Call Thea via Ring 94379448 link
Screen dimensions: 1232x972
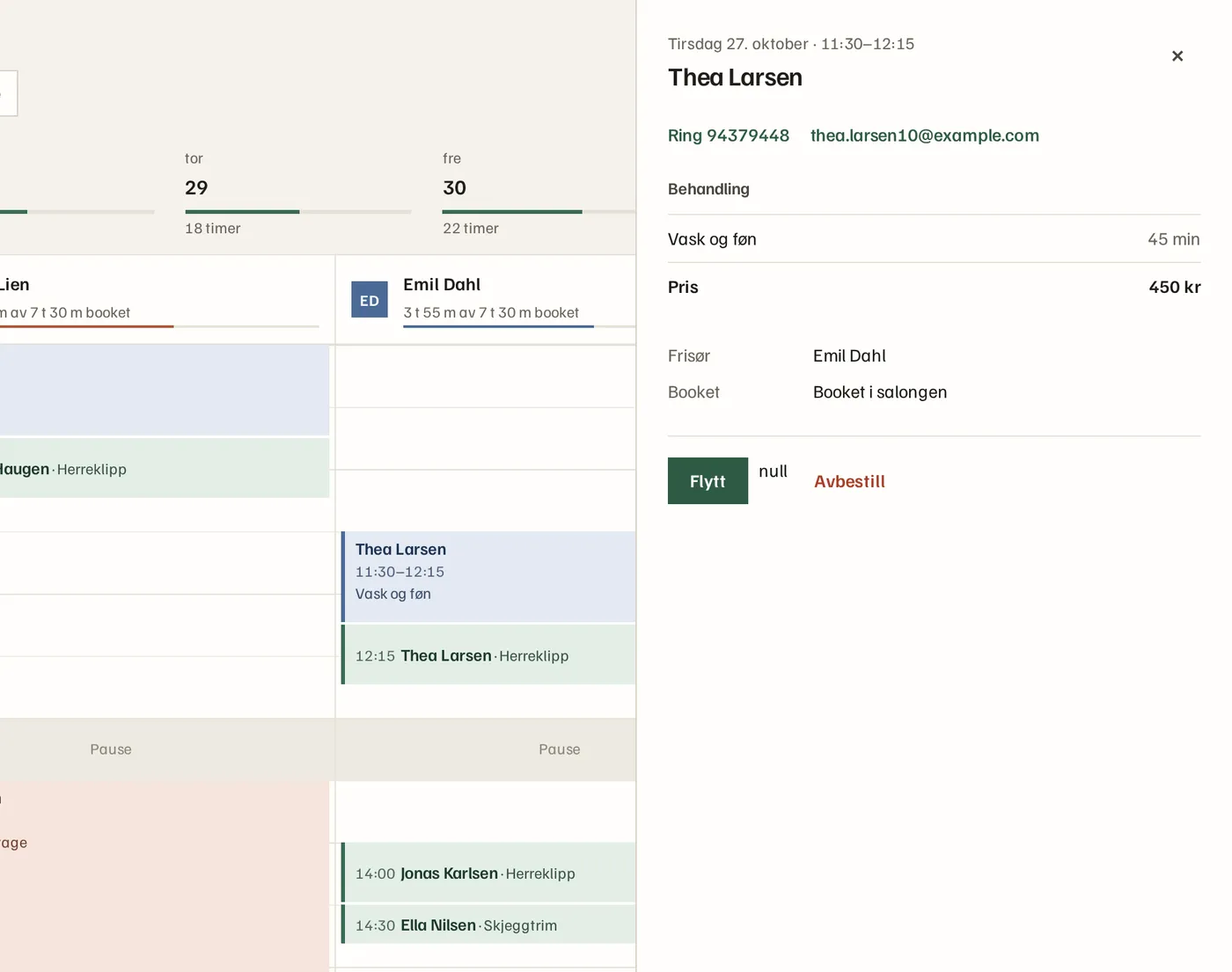click(x=729, y=135)
